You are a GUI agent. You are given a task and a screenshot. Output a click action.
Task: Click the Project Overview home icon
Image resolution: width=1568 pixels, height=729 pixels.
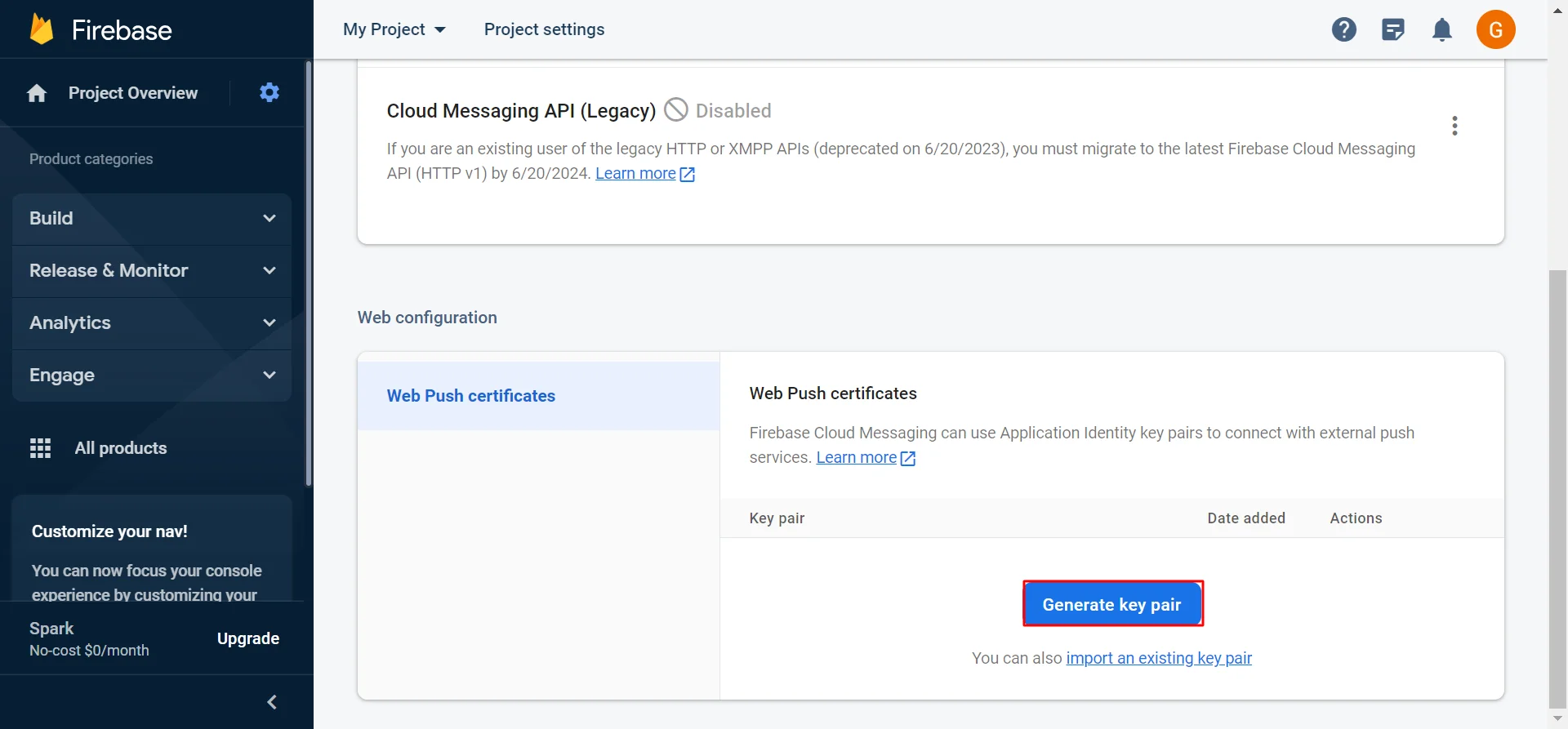tap(37, 93)
